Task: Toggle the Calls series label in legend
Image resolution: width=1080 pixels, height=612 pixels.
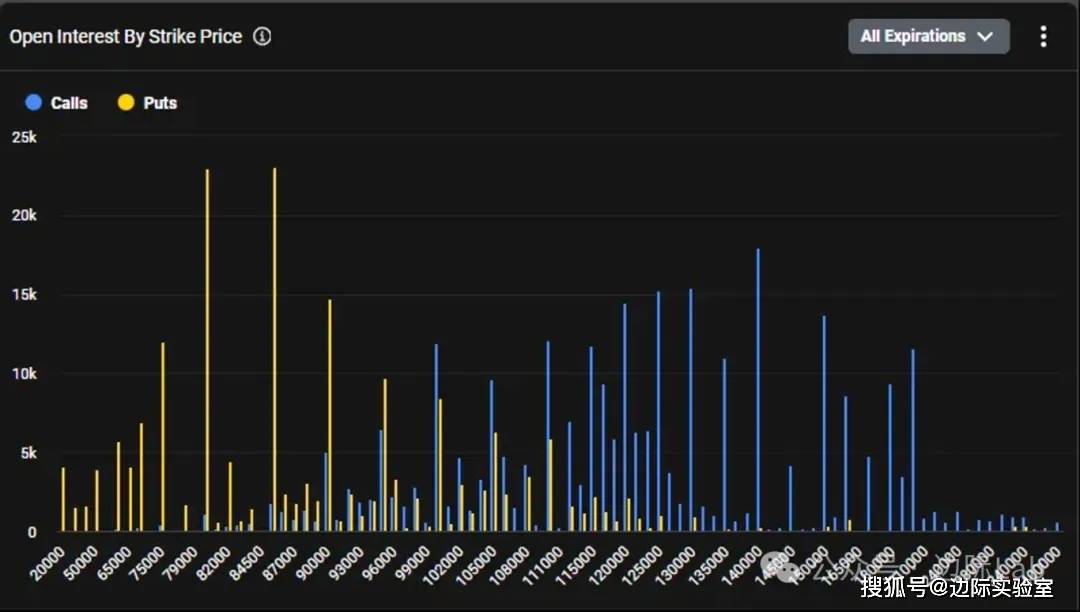Action: [x=69, y=103]
